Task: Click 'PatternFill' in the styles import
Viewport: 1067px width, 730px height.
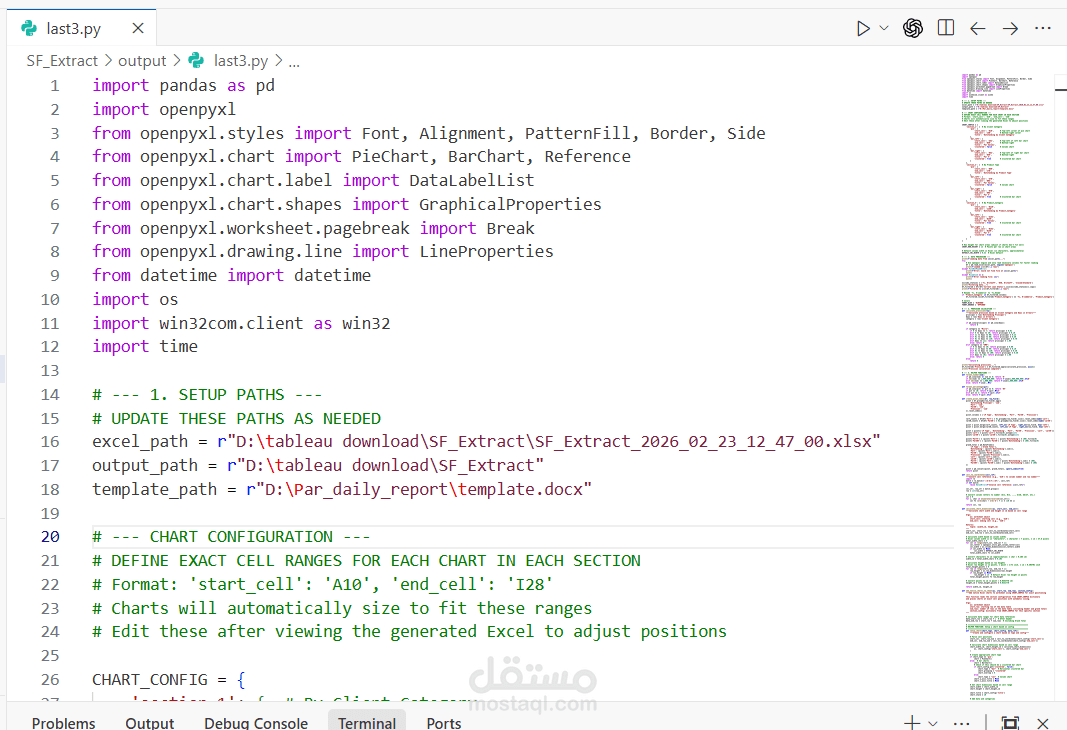Action: click(x=577, y=133)
